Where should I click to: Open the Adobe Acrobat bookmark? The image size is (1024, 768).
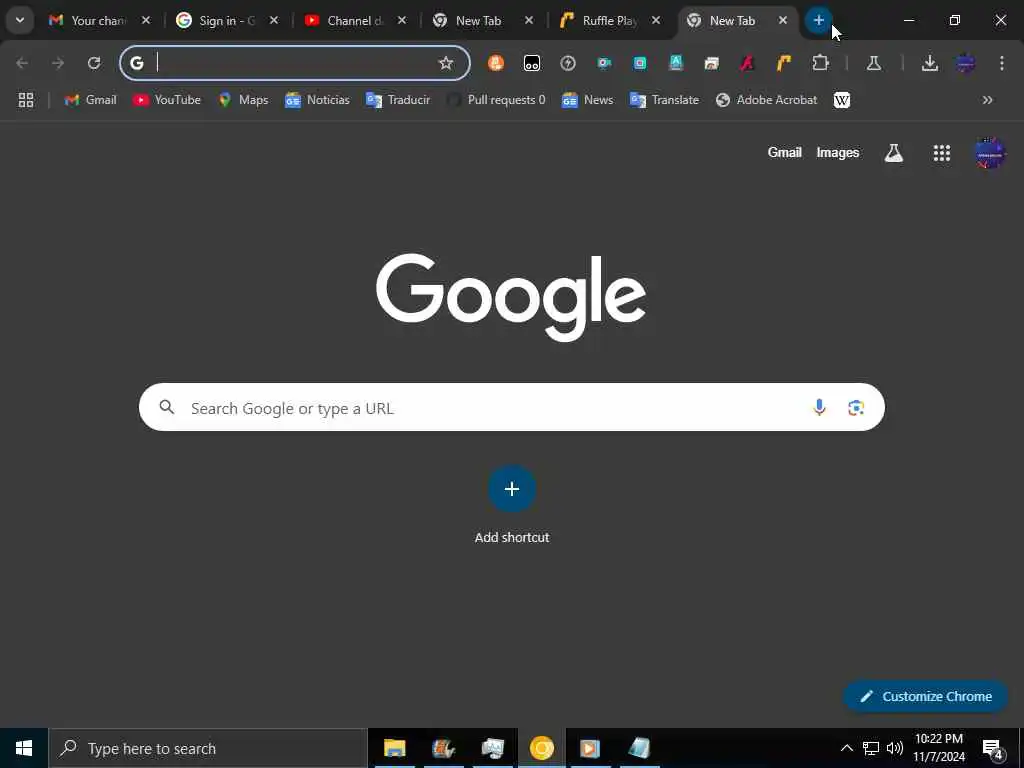click(x=767, y=100)
